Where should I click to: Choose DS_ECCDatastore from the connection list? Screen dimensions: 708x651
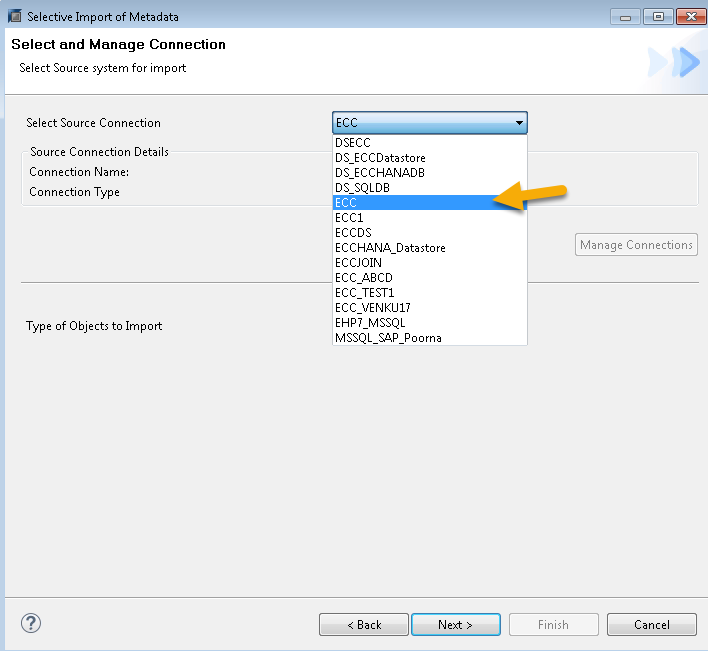tap(430, 158)
